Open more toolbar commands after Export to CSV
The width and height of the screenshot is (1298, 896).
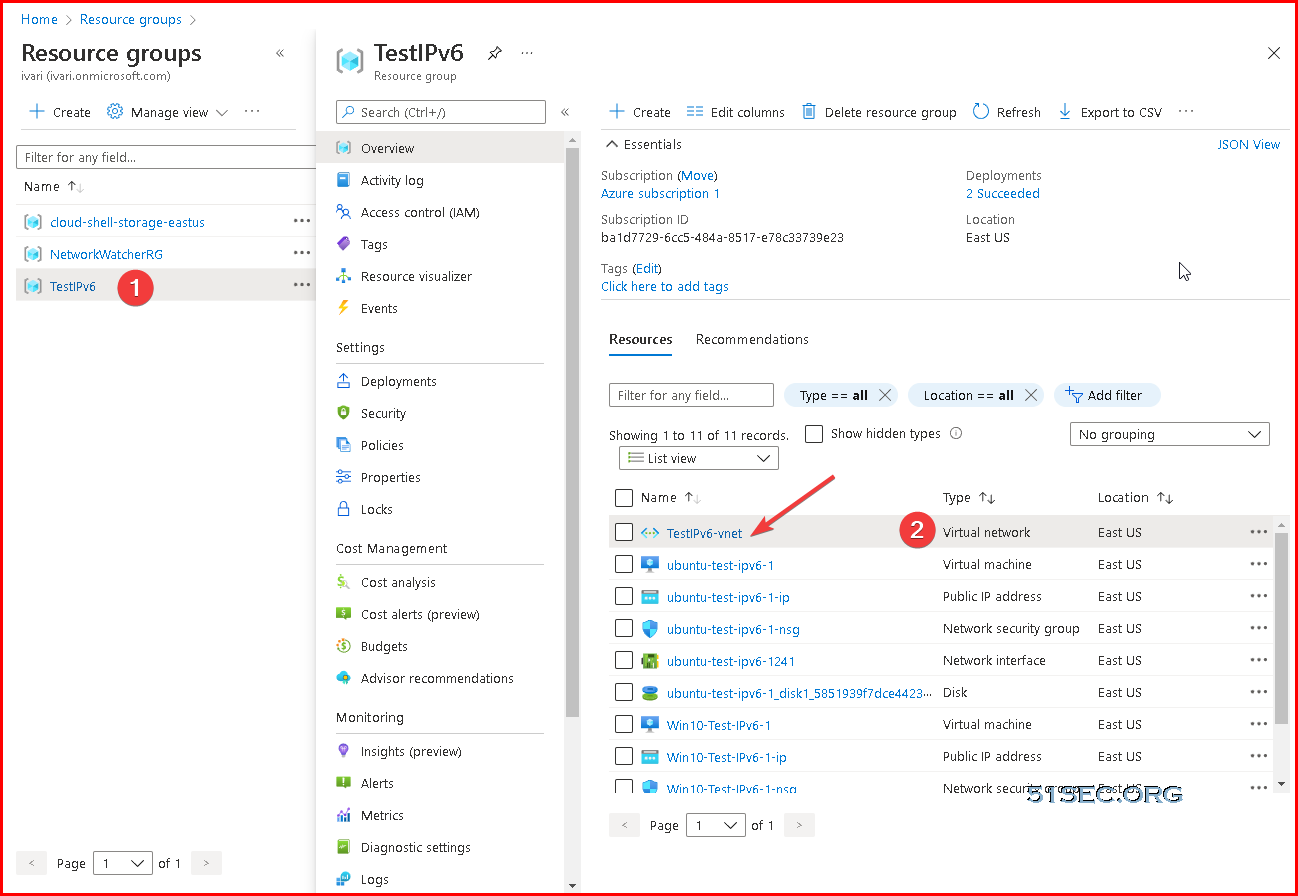click(x=1186, y=112)
